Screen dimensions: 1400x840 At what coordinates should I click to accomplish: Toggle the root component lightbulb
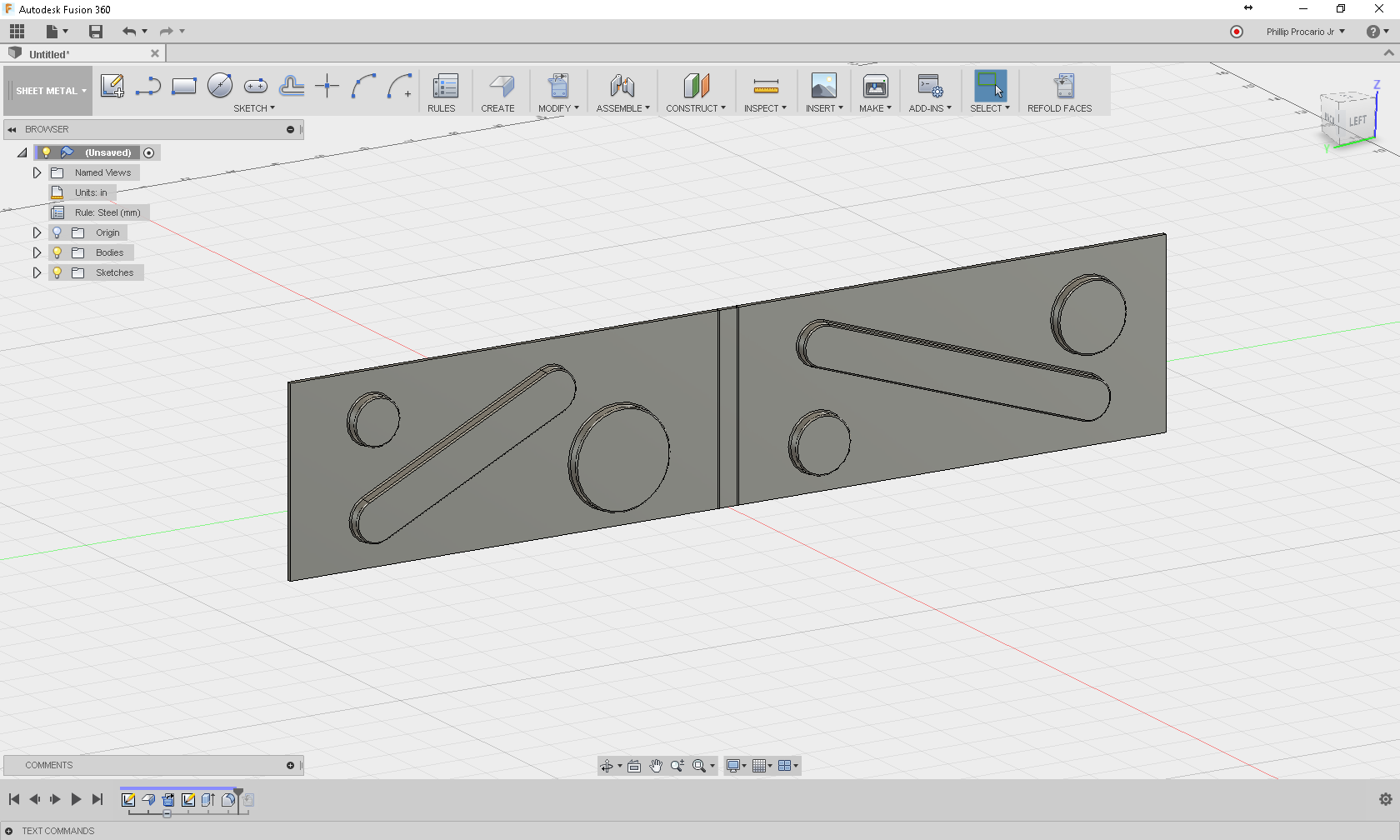point(47,152)
